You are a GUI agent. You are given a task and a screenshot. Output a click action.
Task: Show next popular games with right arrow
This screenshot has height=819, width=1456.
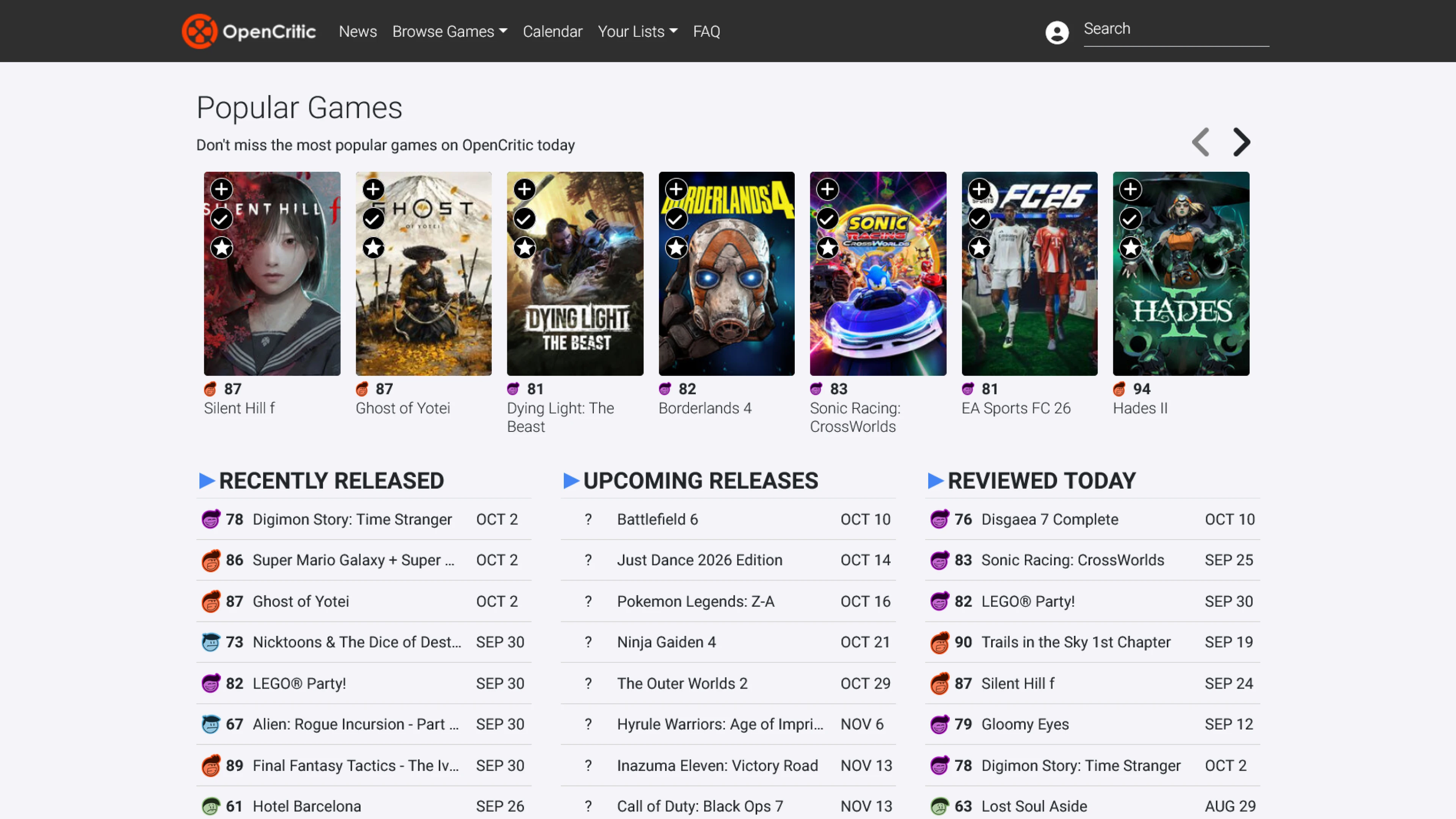coord(1241,142)
